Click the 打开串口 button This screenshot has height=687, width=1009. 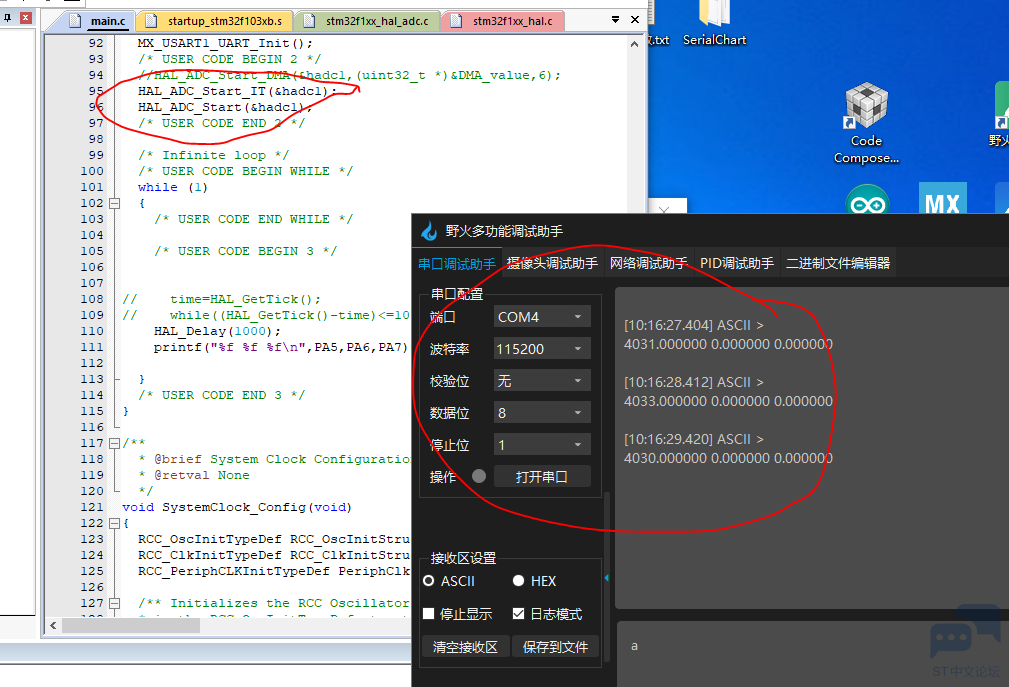coord(542,477)
